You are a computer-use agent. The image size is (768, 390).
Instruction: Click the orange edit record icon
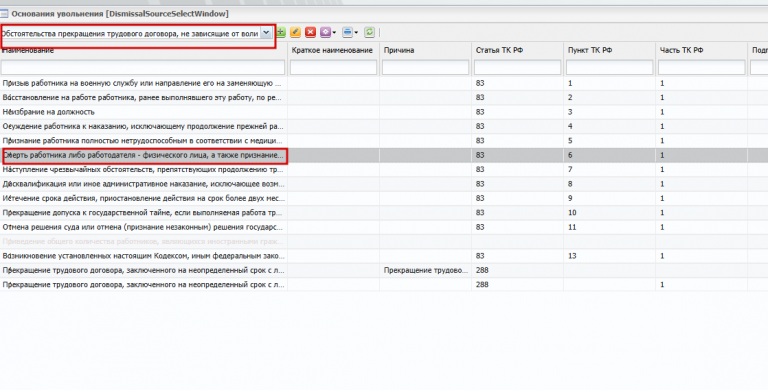[x=295, y=32]
